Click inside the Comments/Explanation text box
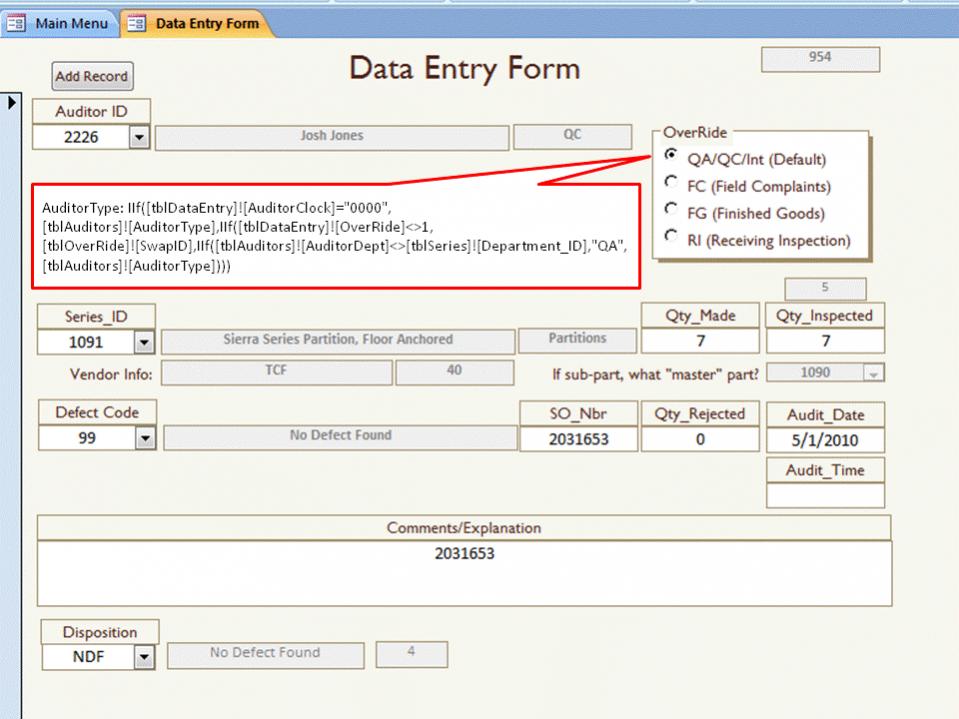Screen dimensions: 959x719 pos(464,574)
